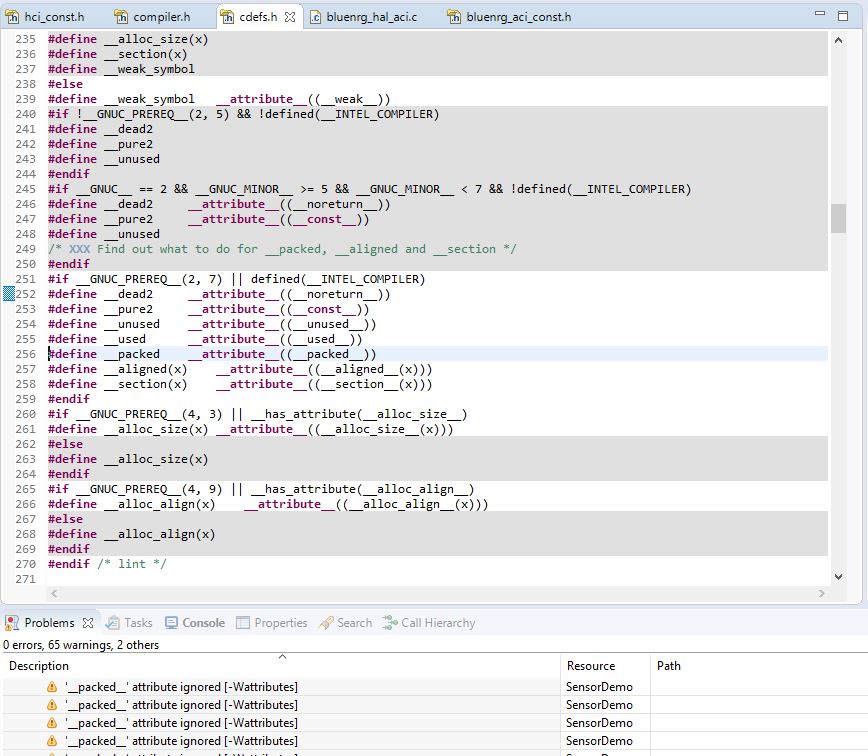Click the Path column header

point(668,666)
